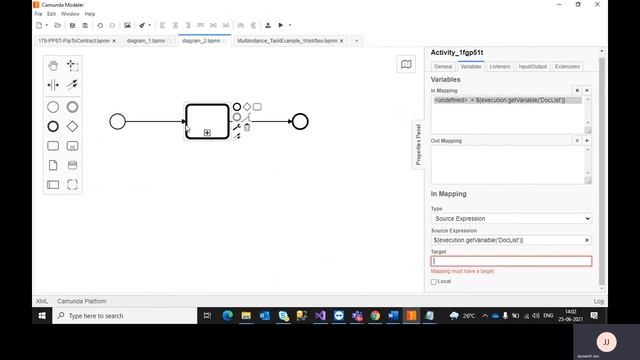
Task: Change element type with wrench icon
Action: pyautogui.click(x=237, y=127)
